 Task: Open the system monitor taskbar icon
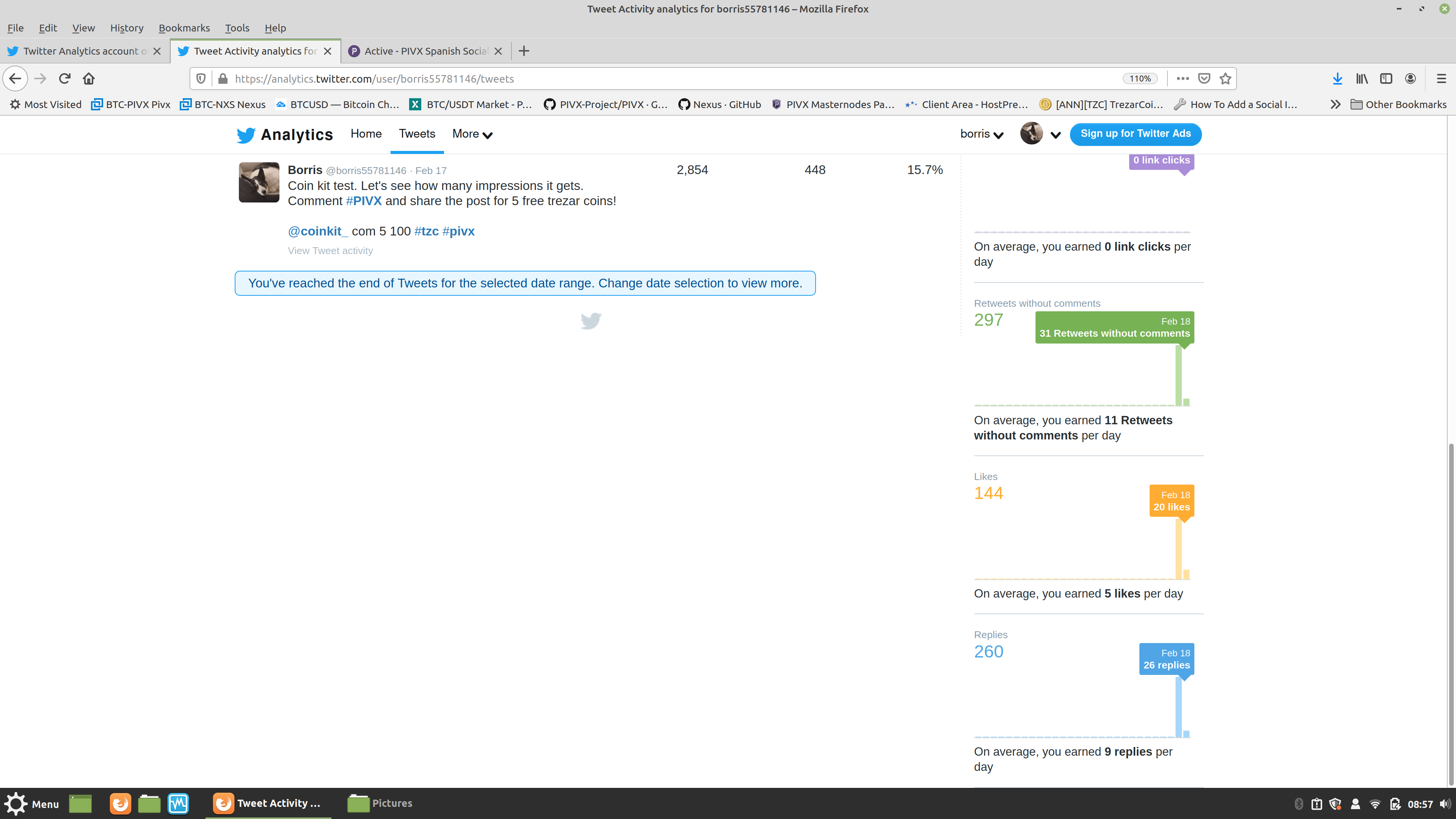pyautogui.click(x=178, y=803)
